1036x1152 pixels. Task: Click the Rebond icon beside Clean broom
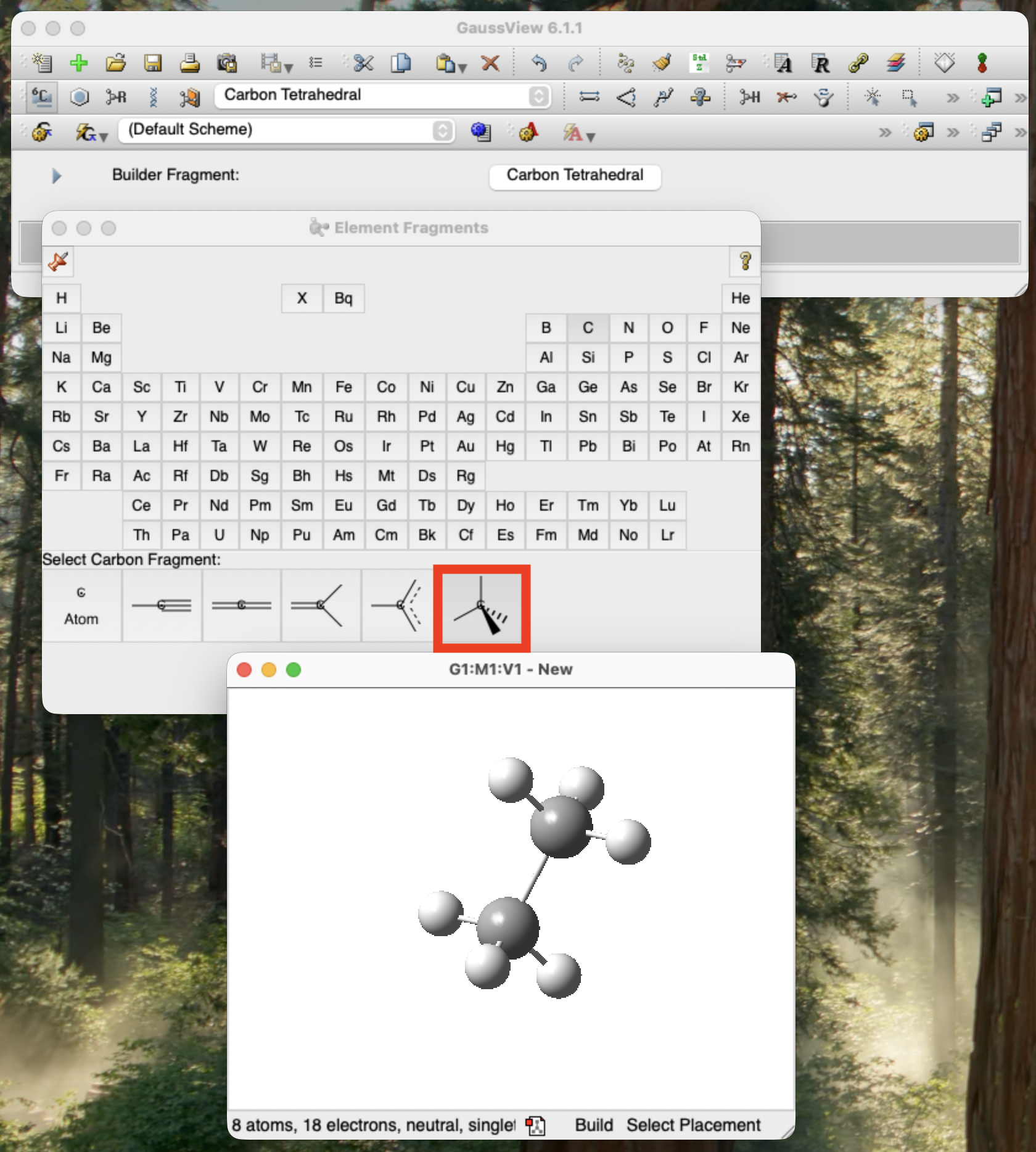point(625,63)
